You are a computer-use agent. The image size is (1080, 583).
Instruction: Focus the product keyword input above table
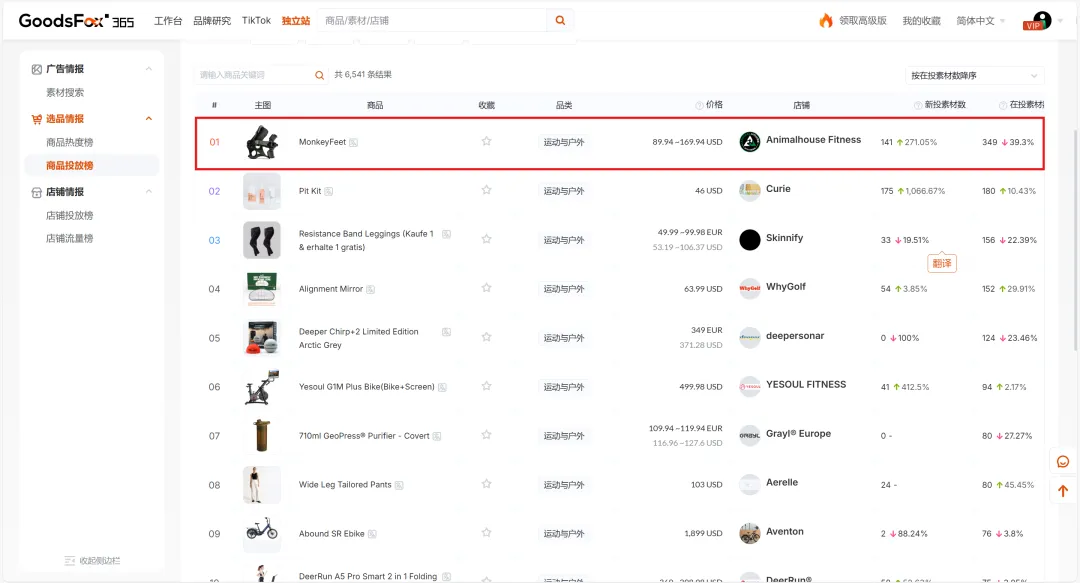coord(254,75)
